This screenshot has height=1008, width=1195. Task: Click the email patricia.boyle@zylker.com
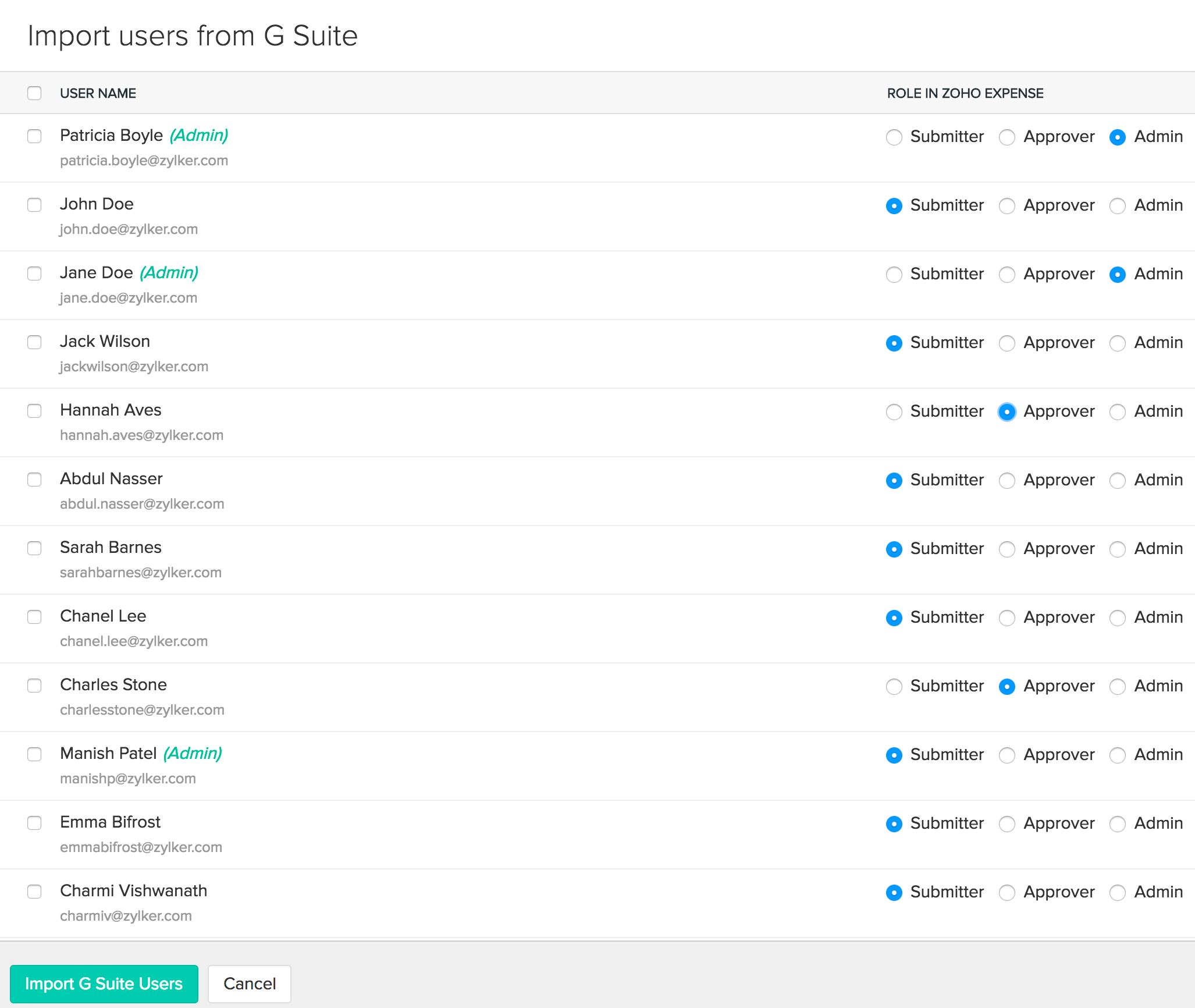[x=144, y=161]
